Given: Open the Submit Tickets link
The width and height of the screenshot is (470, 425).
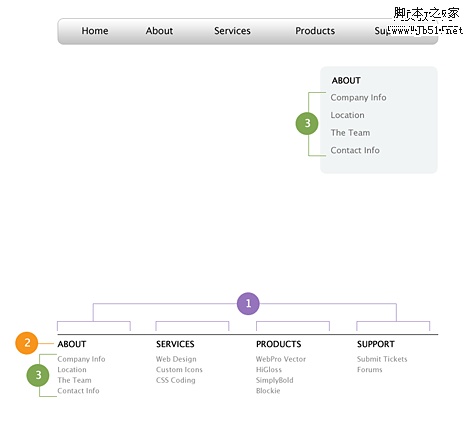Looking at the screenshot, I should [x=382, y=359].
